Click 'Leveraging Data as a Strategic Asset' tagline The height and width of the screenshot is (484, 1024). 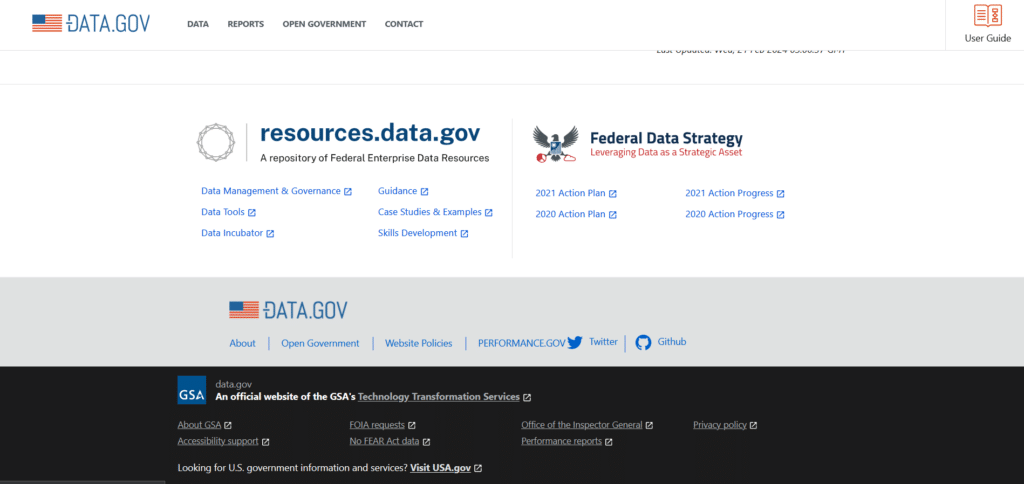[x=666, y=152]
